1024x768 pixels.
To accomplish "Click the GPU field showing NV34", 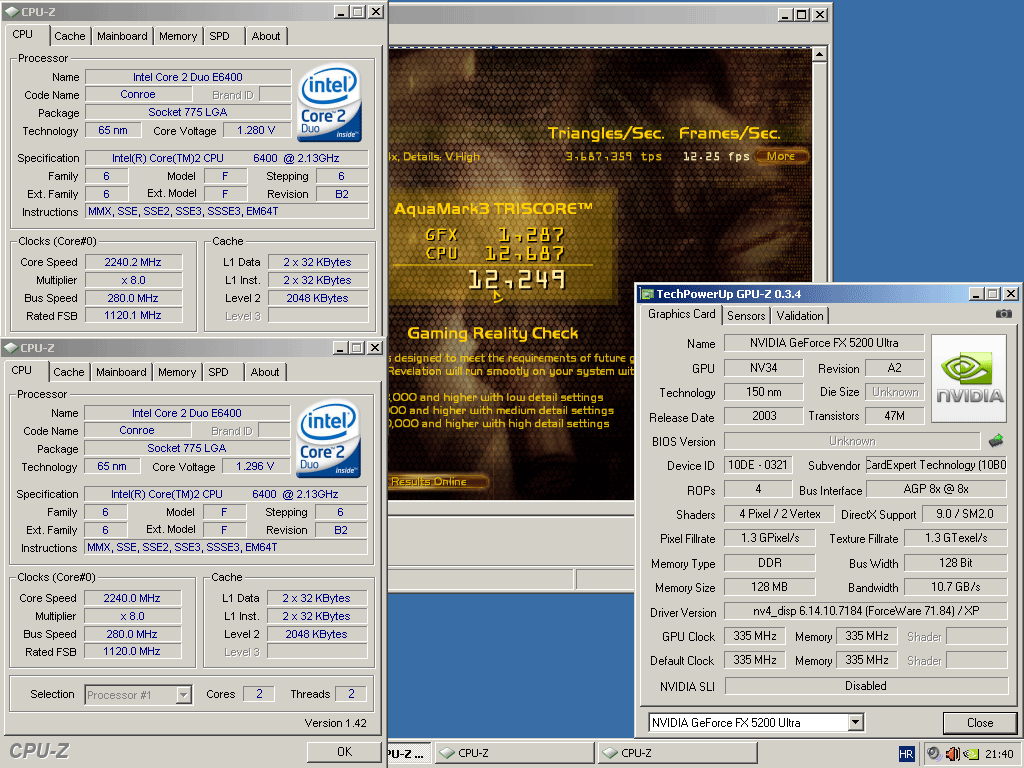I will tap(764, 368).
